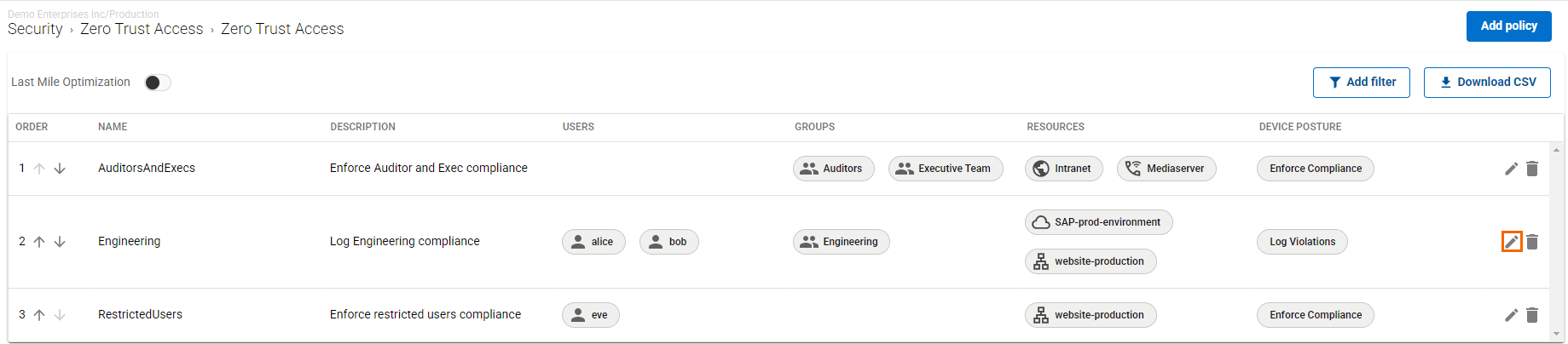This screenshot has width=1568, height=344.
Task: Move Engineering policy up with arrow
Action: click(x=39, y=242)
